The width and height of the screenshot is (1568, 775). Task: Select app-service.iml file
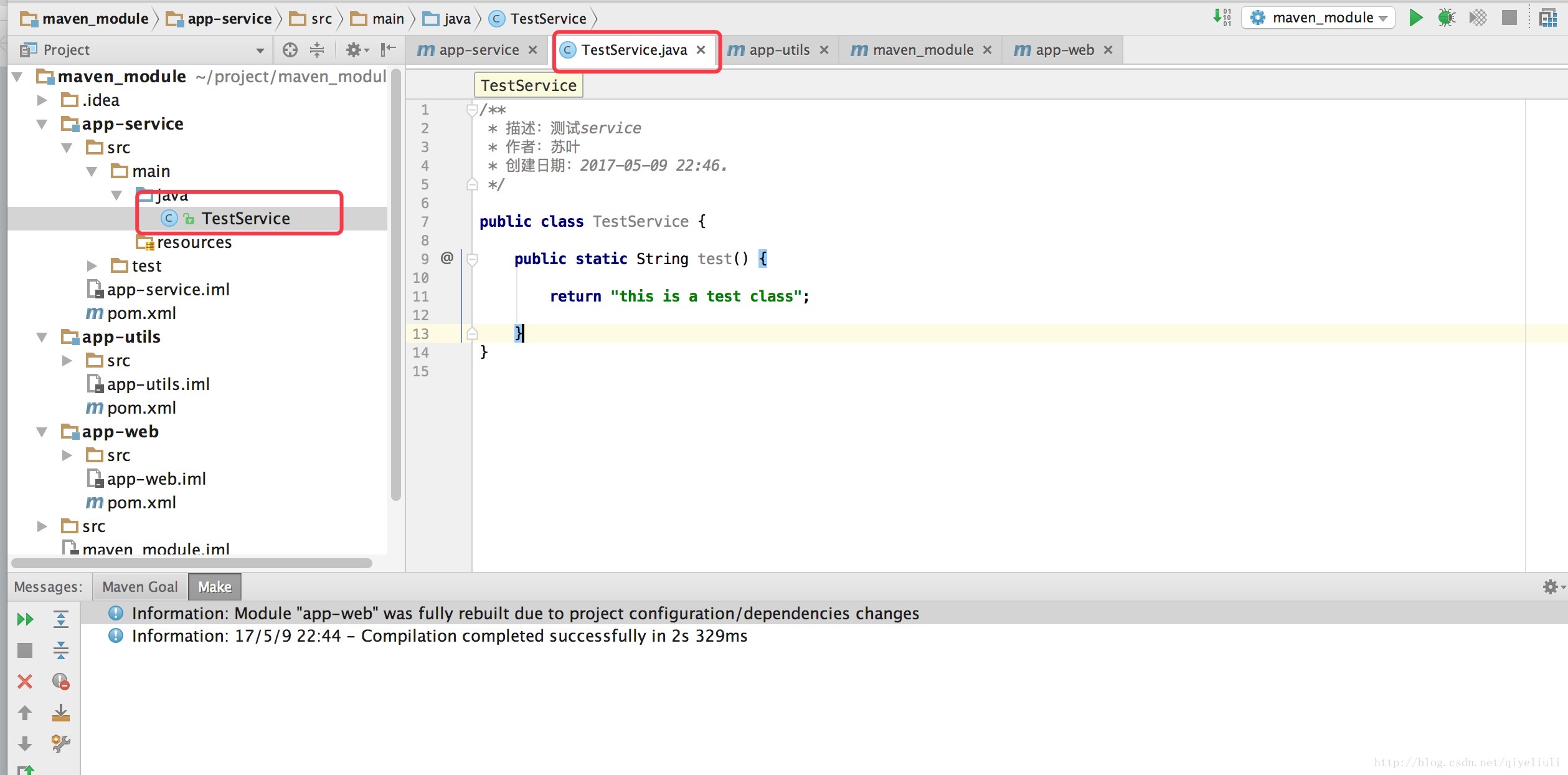[x=158, y=290]
